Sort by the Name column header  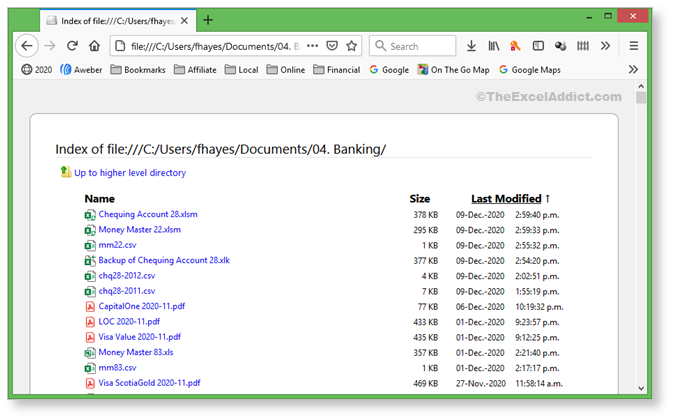(x=100, y=199)
